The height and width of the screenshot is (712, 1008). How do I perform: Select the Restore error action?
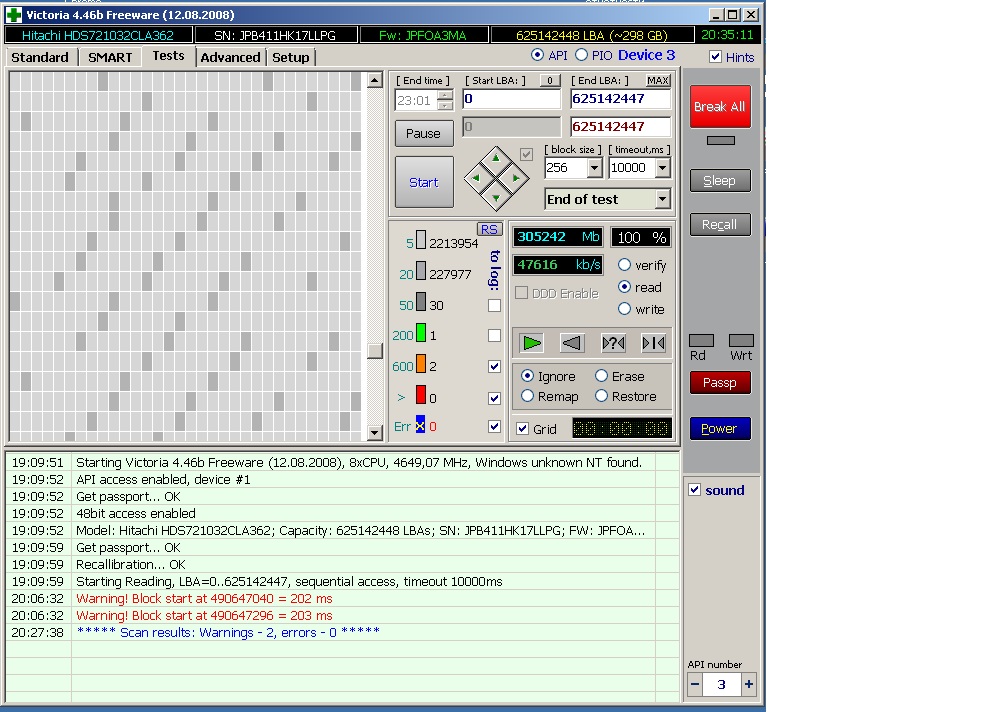[x=601, y=396]
